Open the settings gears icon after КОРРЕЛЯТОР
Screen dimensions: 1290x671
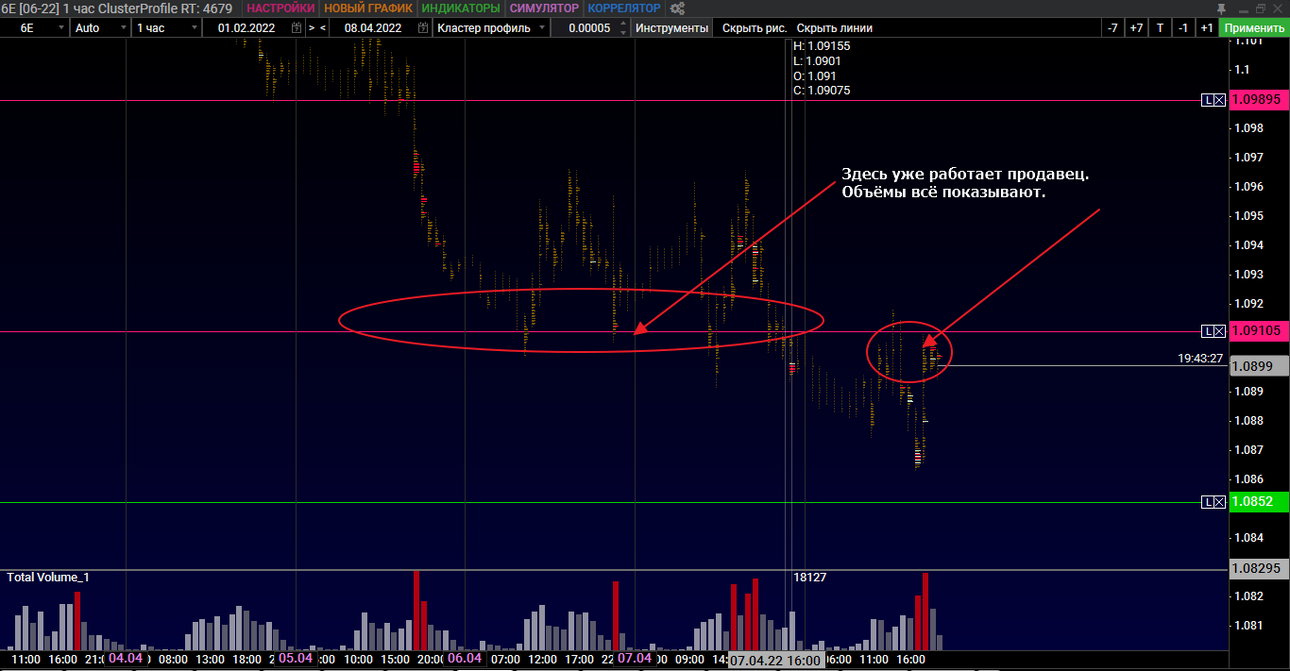coord(677,8)
